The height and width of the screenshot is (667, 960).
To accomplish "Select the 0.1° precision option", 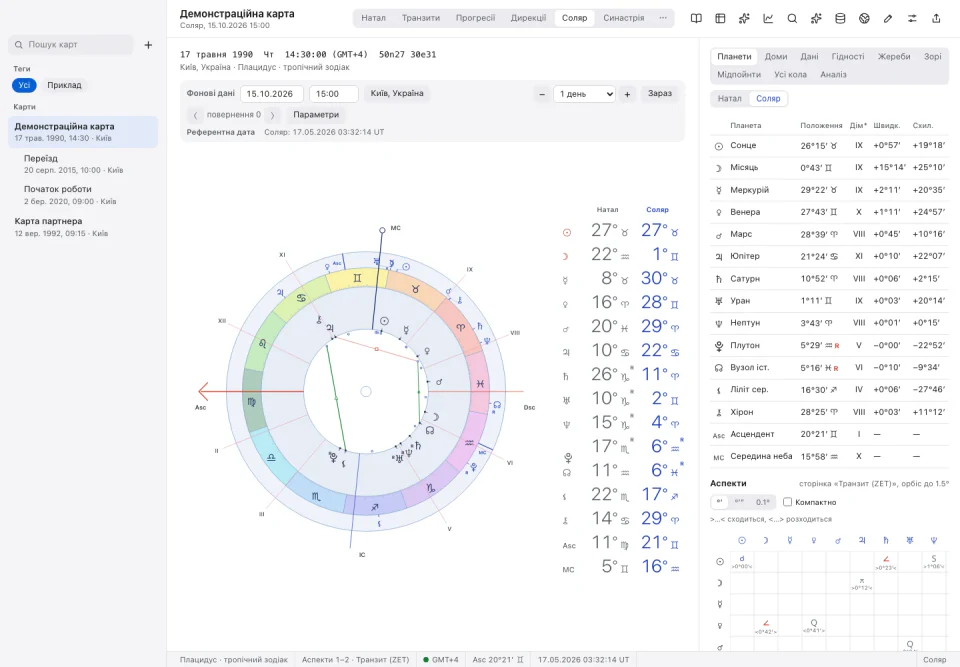I will pos(762,502).
